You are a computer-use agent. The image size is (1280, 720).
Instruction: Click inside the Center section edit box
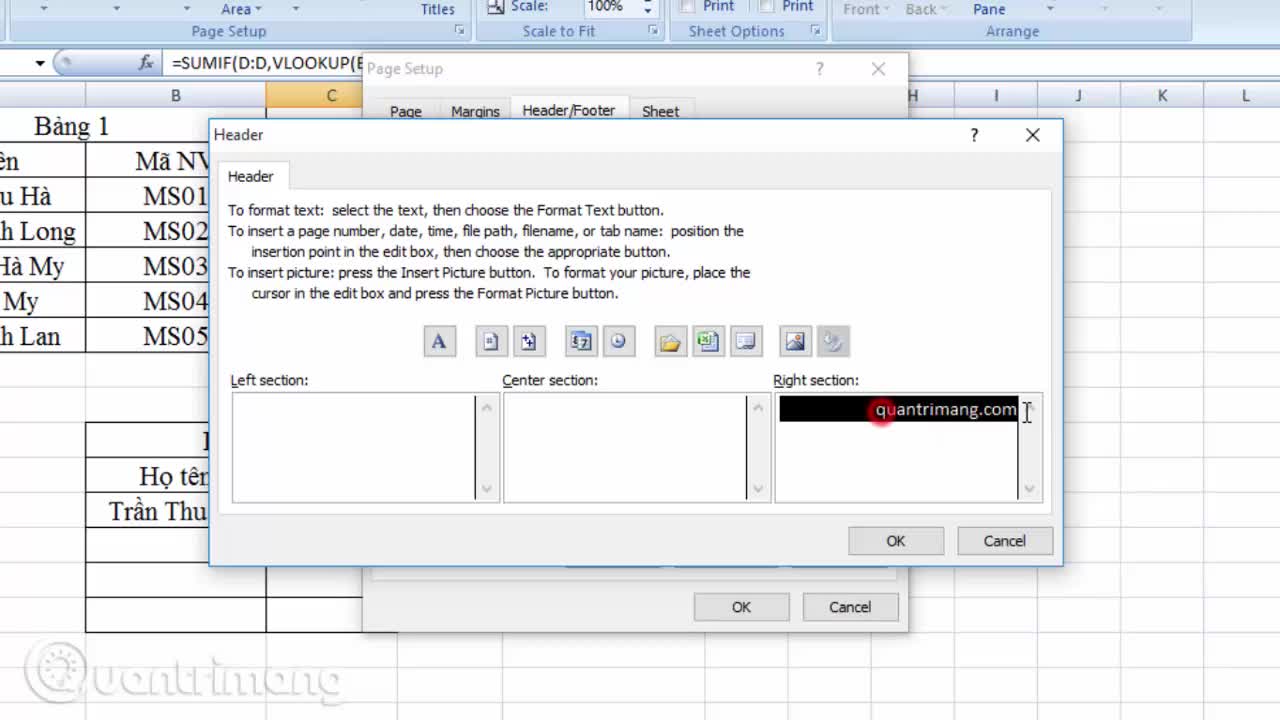(x=625, y=447)
